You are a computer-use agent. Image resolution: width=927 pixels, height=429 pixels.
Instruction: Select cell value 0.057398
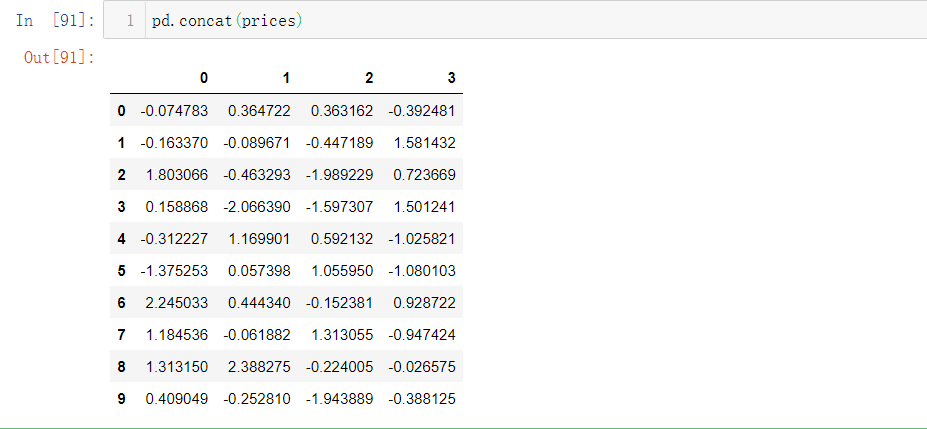point(259,271)
